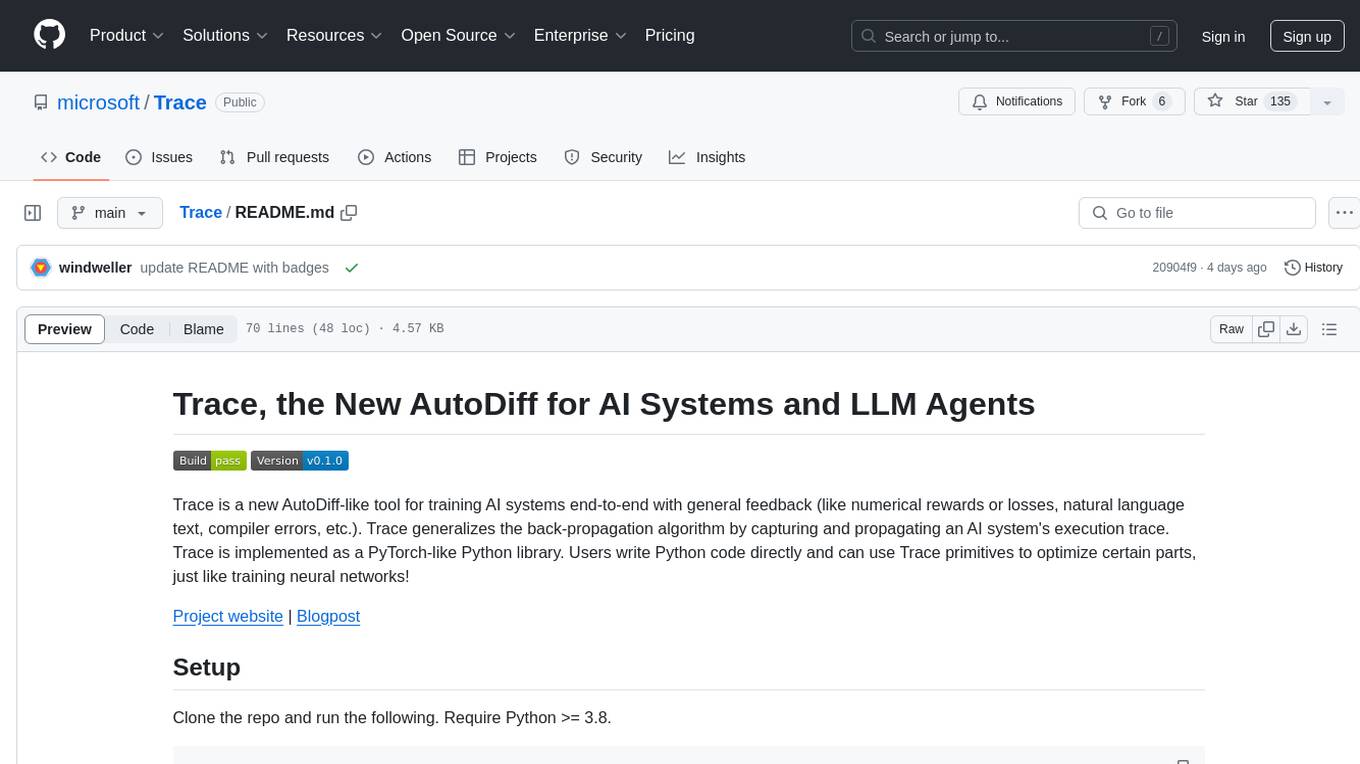Open commit update README with badges
The image size is (1360, 764).
[234, 267]
